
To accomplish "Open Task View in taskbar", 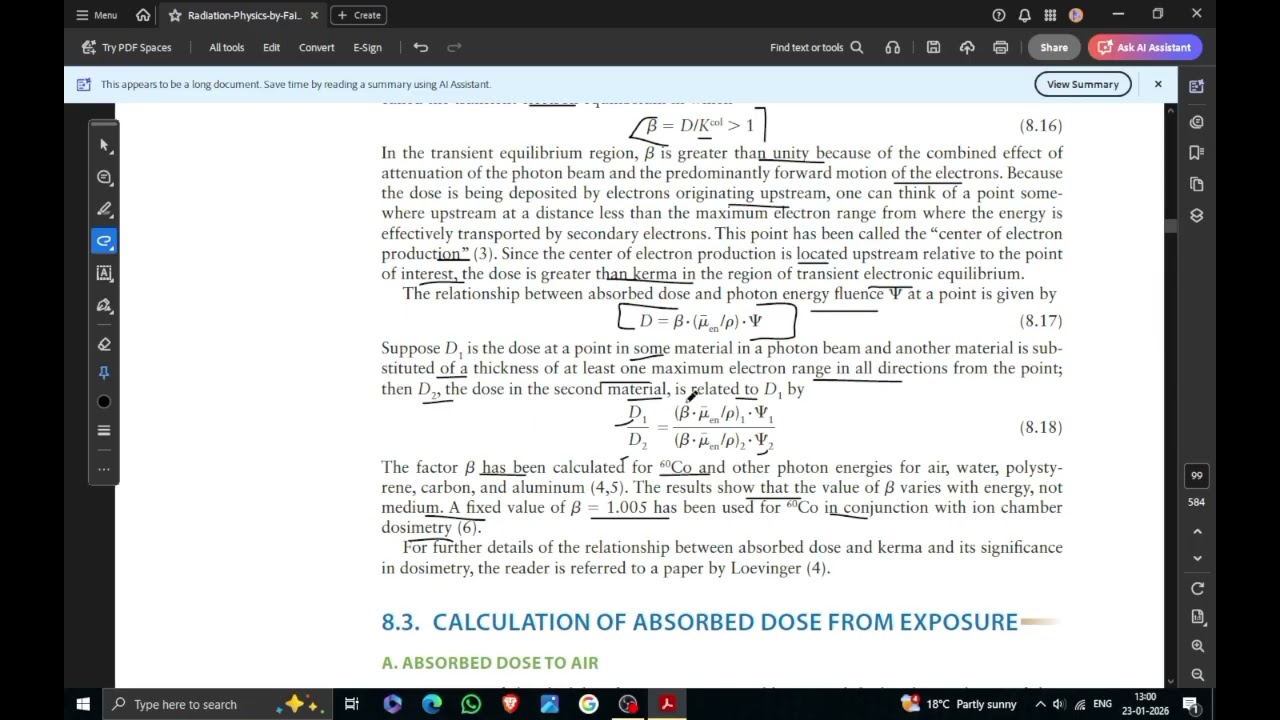I will 352,704.
